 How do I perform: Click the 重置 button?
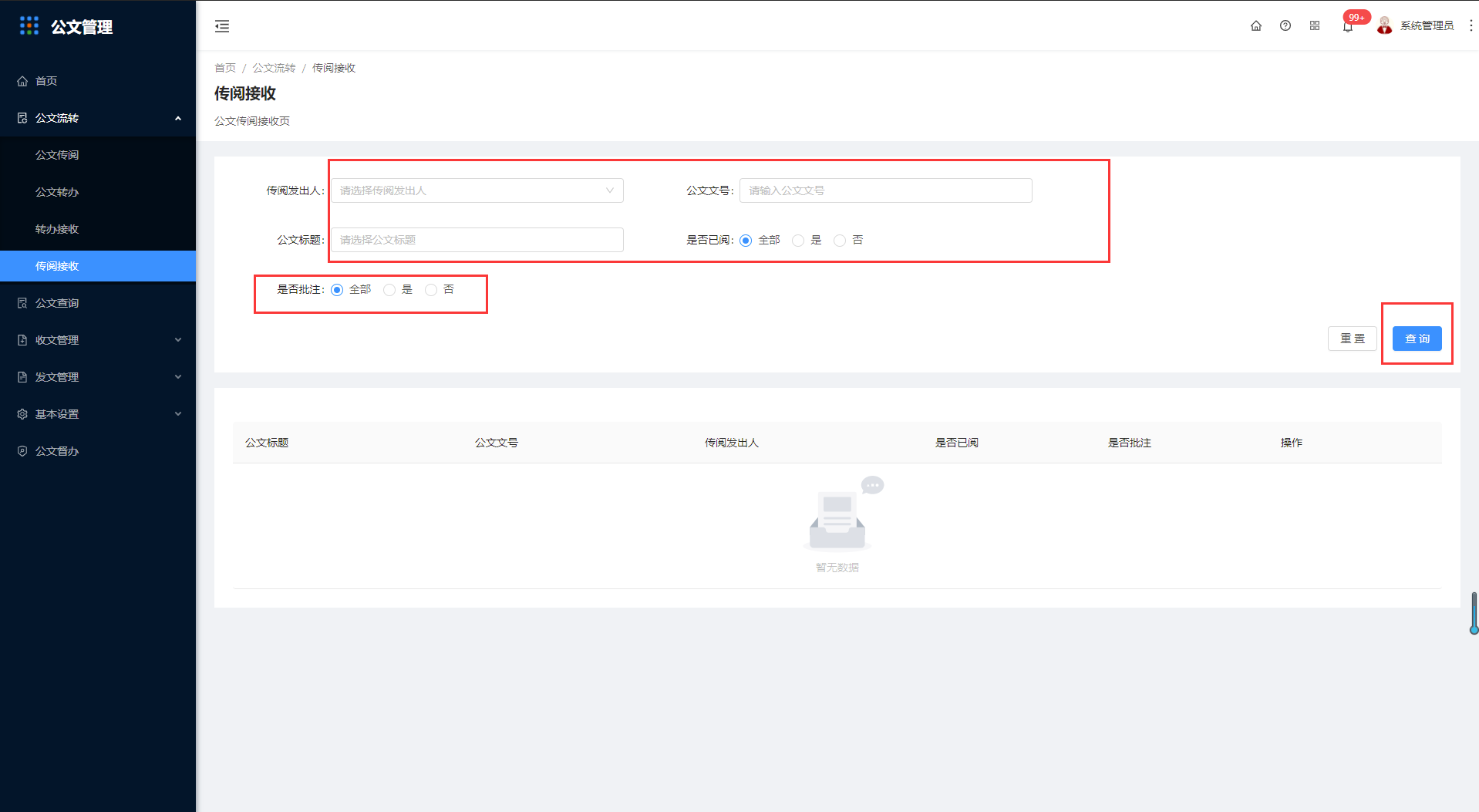click(1353, 339)
